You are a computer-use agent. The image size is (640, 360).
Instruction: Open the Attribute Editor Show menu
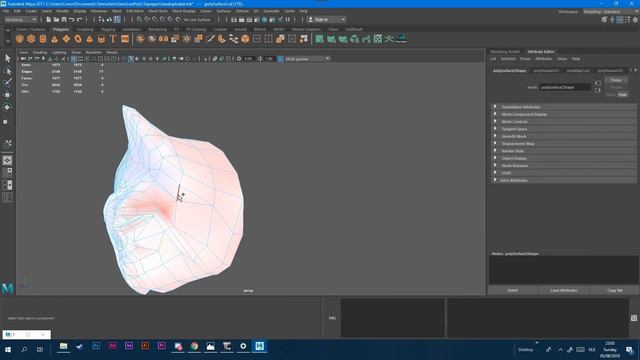pos(562,59)
